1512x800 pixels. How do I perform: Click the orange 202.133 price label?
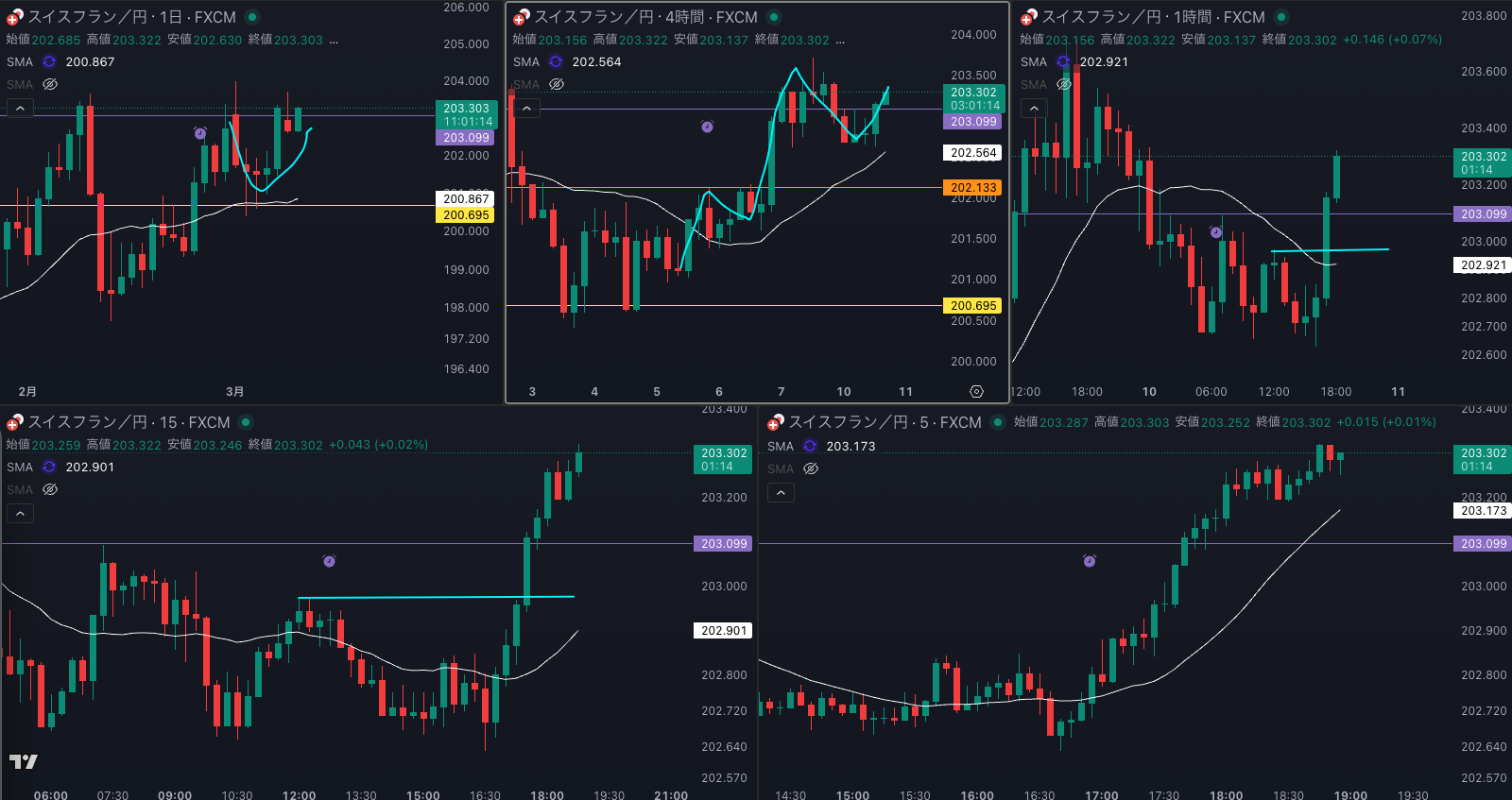973,188
